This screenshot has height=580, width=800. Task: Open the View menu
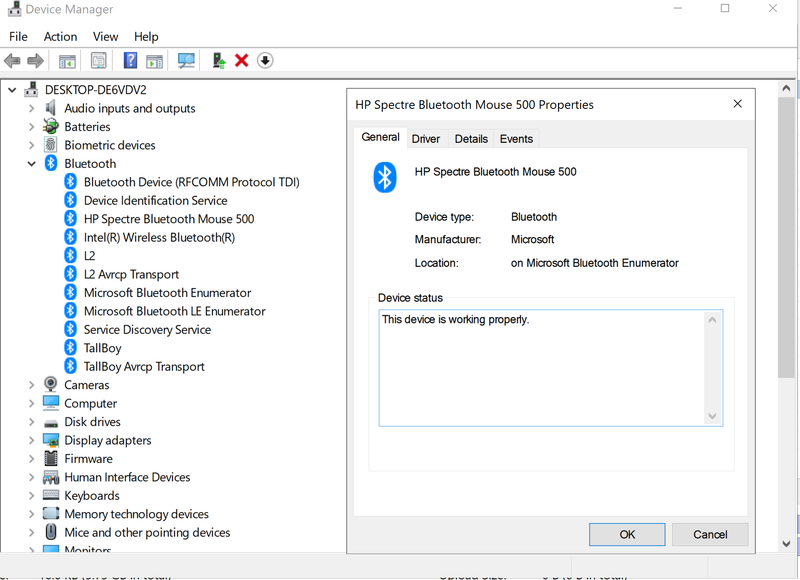106,37
